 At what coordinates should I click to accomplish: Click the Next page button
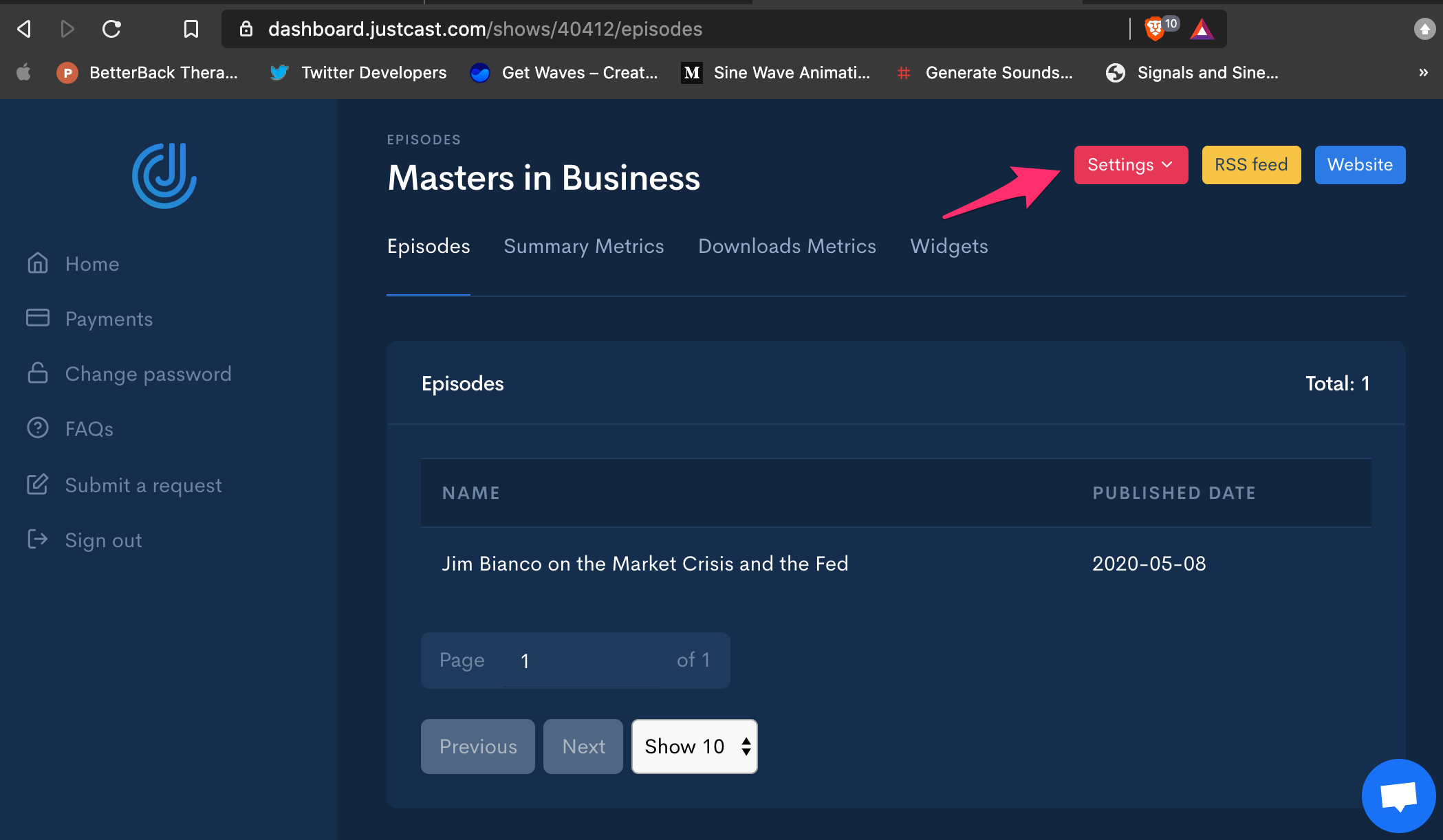[583, 747]
